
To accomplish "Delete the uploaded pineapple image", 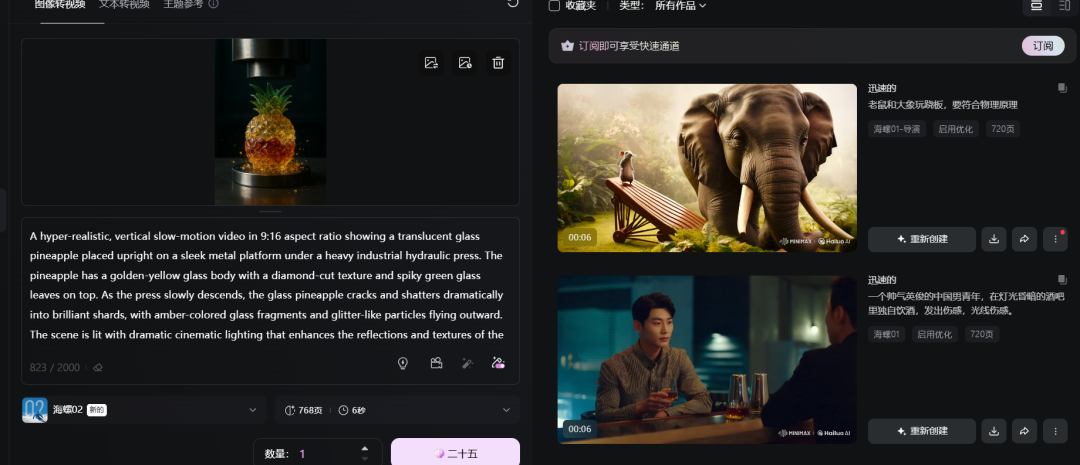I will tap(498, 63).
